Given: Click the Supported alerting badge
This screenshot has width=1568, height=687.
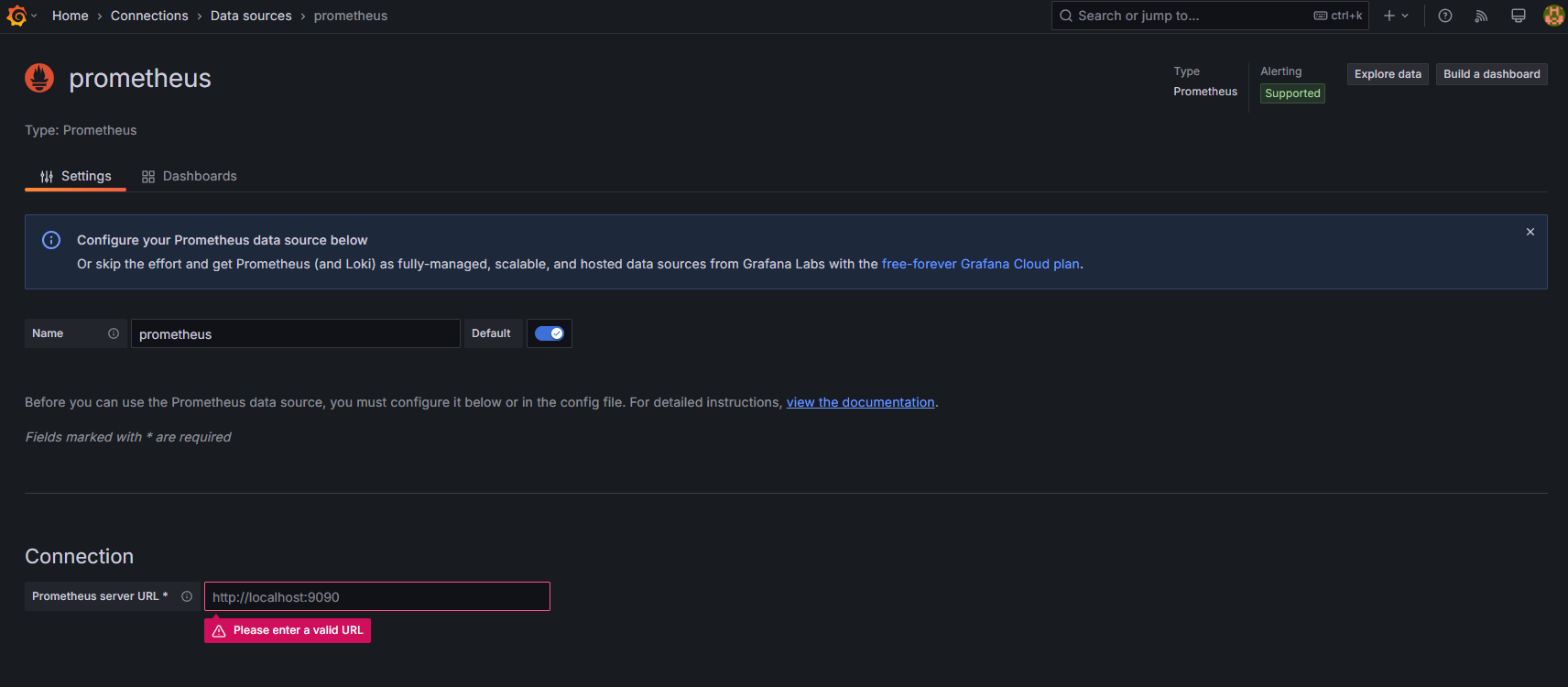Looking at the screenshot, I should point(1292,93).
